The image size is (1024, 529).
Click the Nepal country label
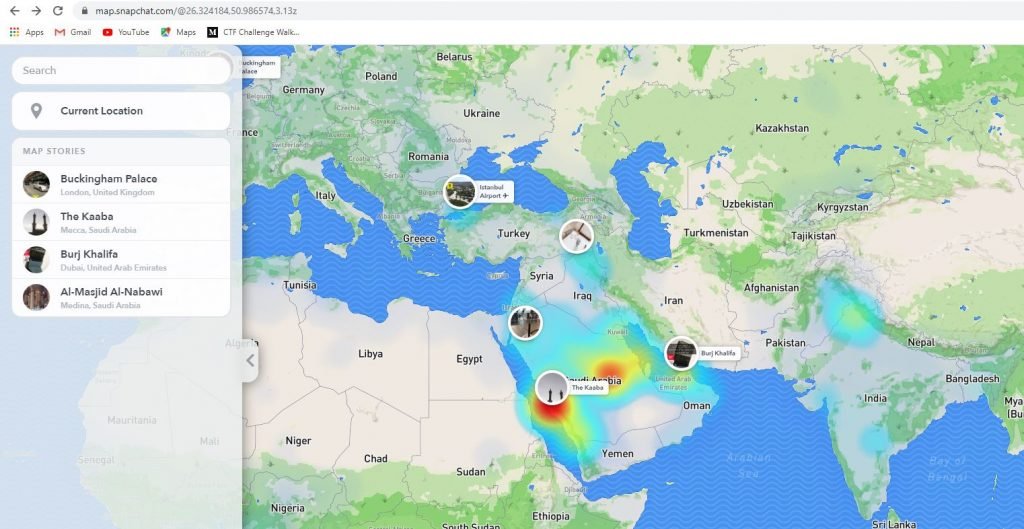coord(921,342)
